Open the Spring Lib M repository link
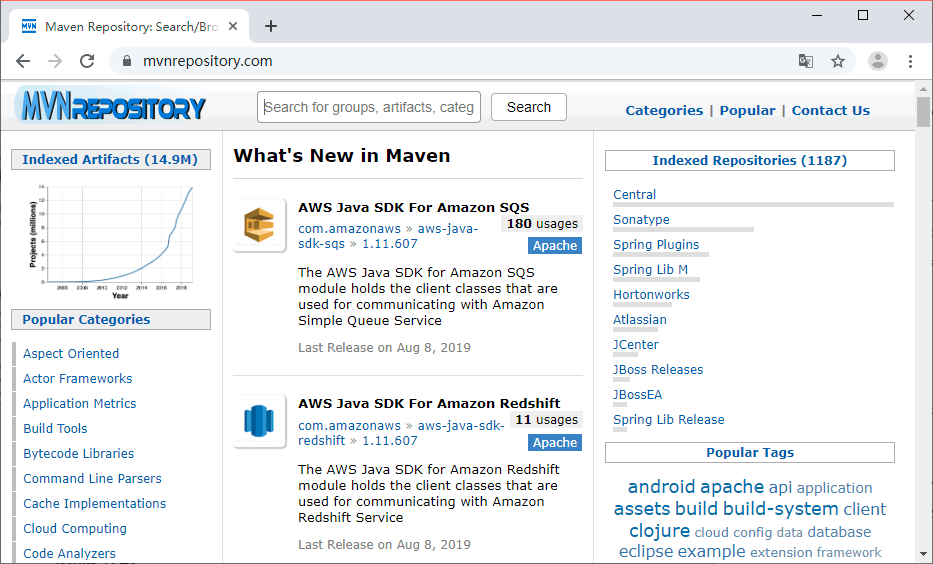This screenshot has width=933, height=564. point(650,270)
